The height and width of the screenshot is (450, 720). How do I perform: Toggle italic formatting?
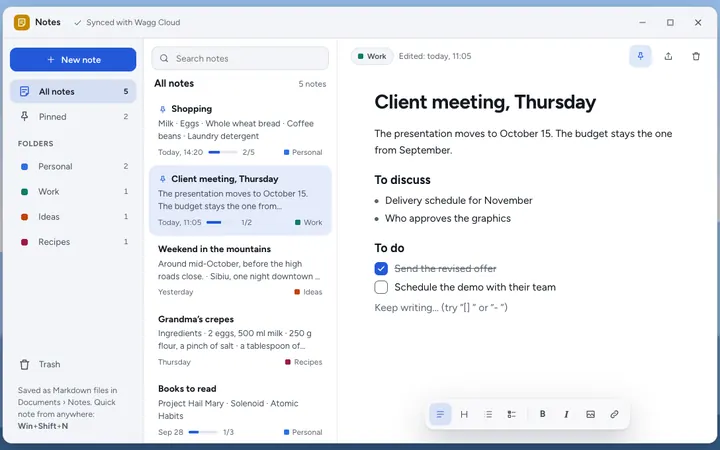pyautogui.click(x=566, y=414)
